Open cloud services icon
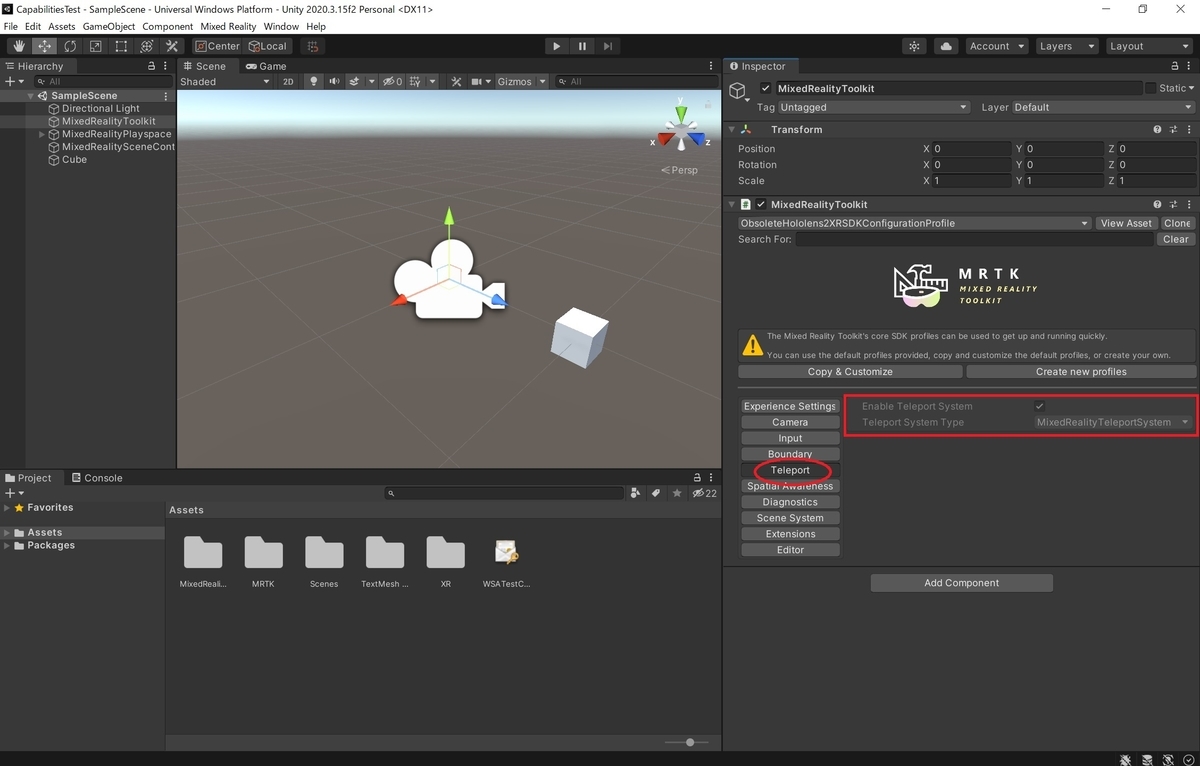1200x766 pixels. click(x=945, y=46)
